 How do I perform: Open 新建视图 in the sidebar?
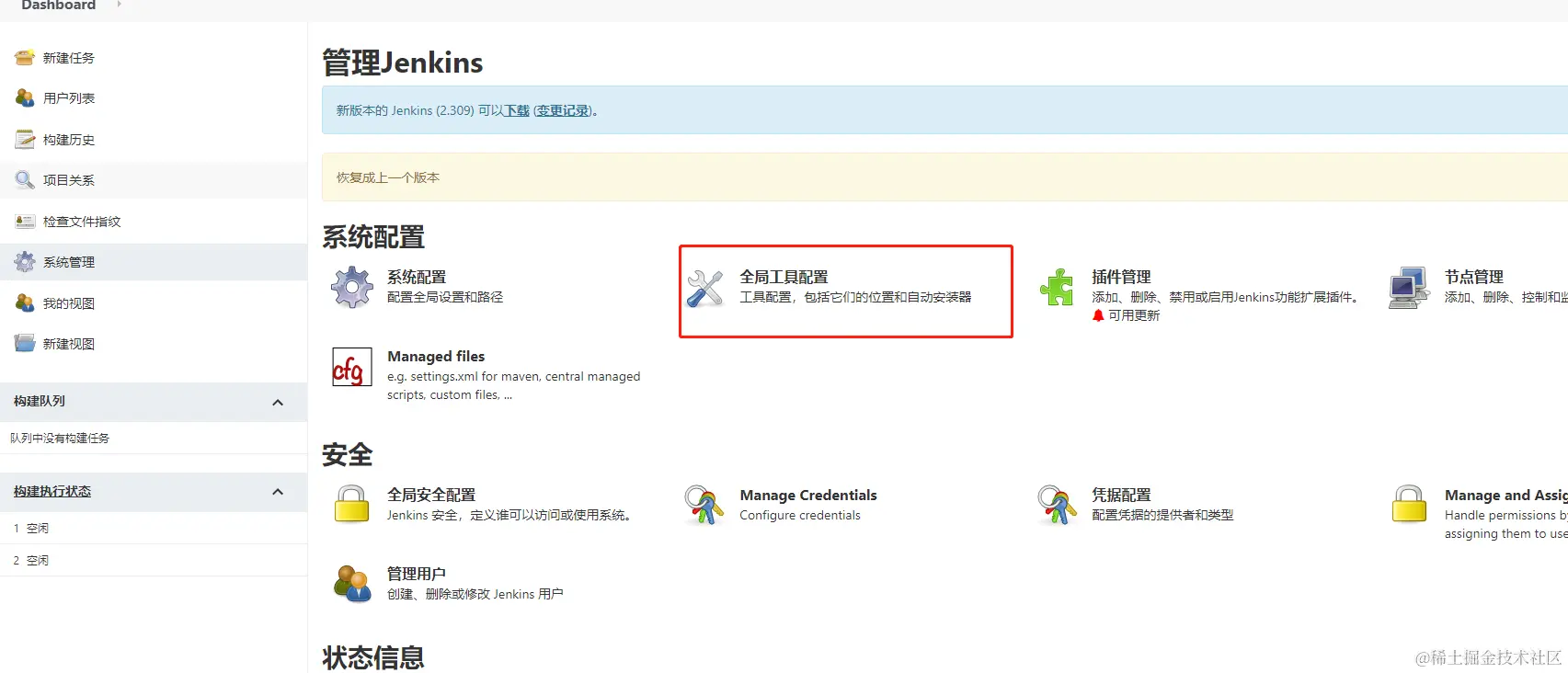pos(69,344)
